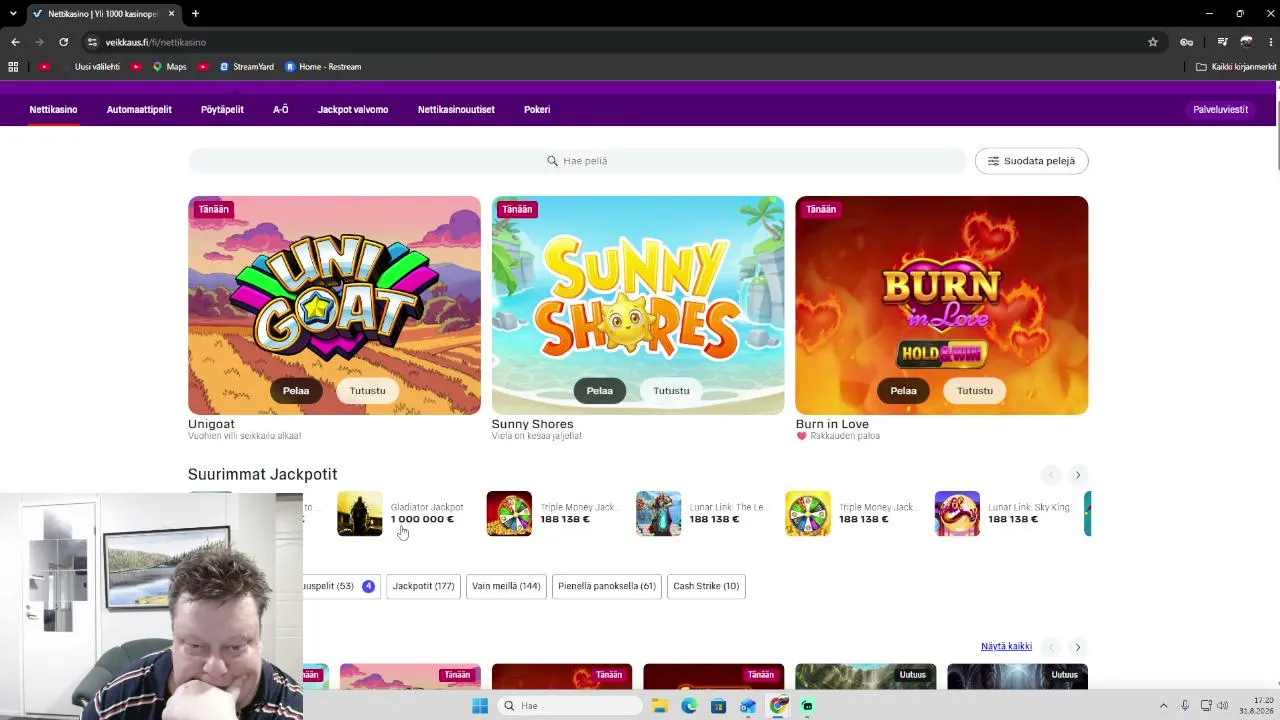1280x720 pixels.
Task: Click Tutustu on the Unigoat card
Action: tap(367, 391)
